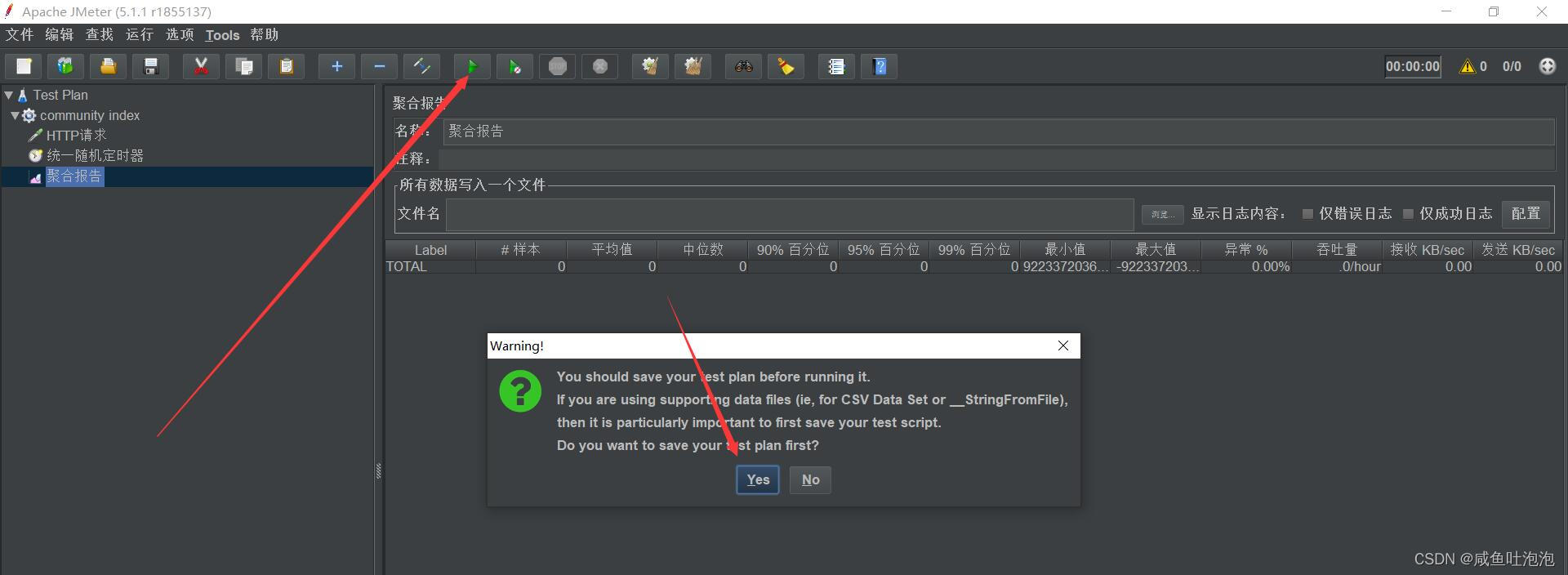1568x575 pixels.
Task: Click the Open file folder icon
Action: point(109,66)
